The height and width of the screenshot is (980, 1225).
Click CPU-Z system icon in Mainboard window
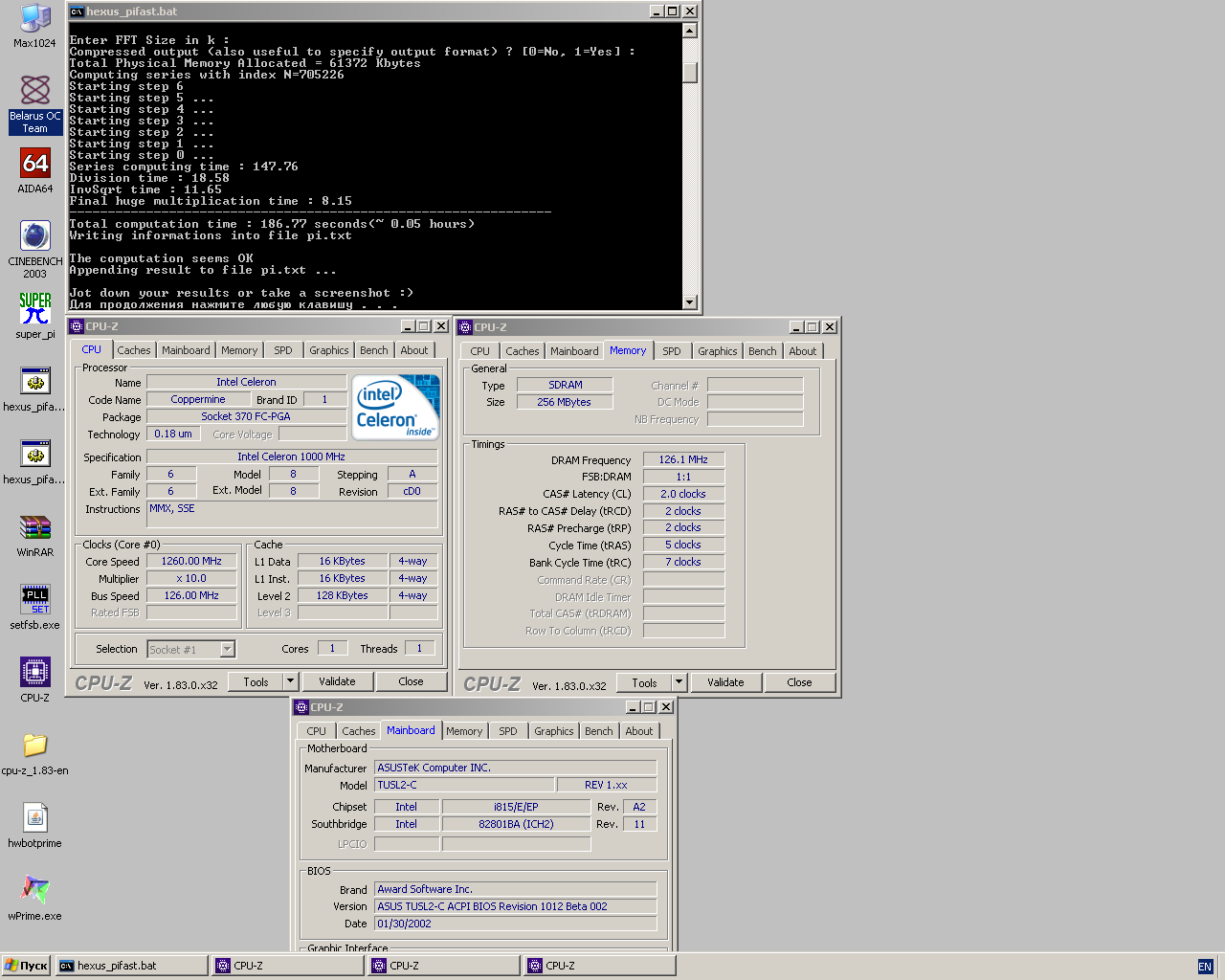[x=301, y=707]
